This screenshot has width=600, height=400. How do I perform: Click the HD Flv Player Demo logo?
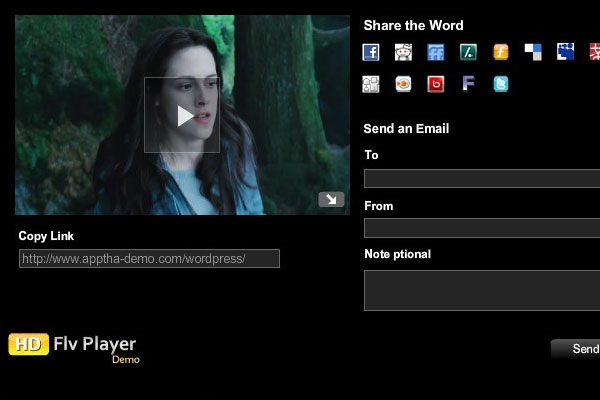click(74, 348)
